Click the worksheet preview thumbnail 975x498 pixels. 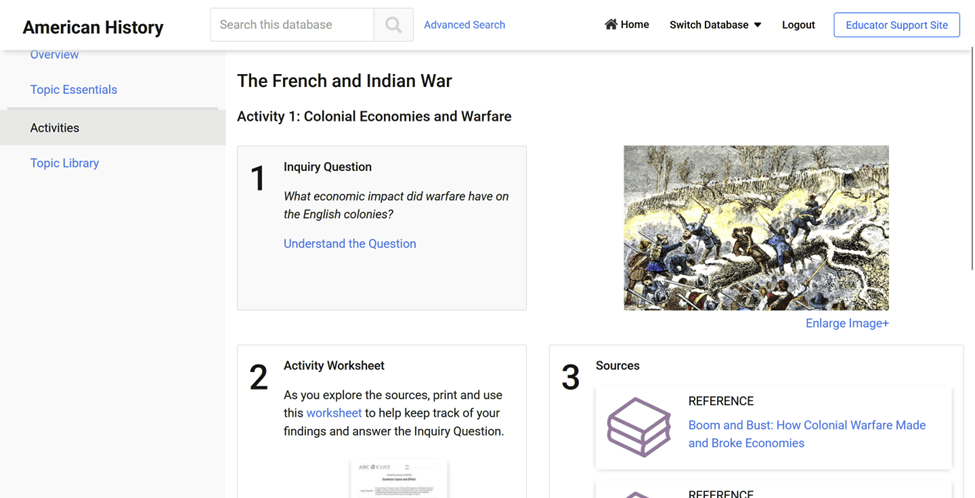pyautogui.click(x=399, y=479)
